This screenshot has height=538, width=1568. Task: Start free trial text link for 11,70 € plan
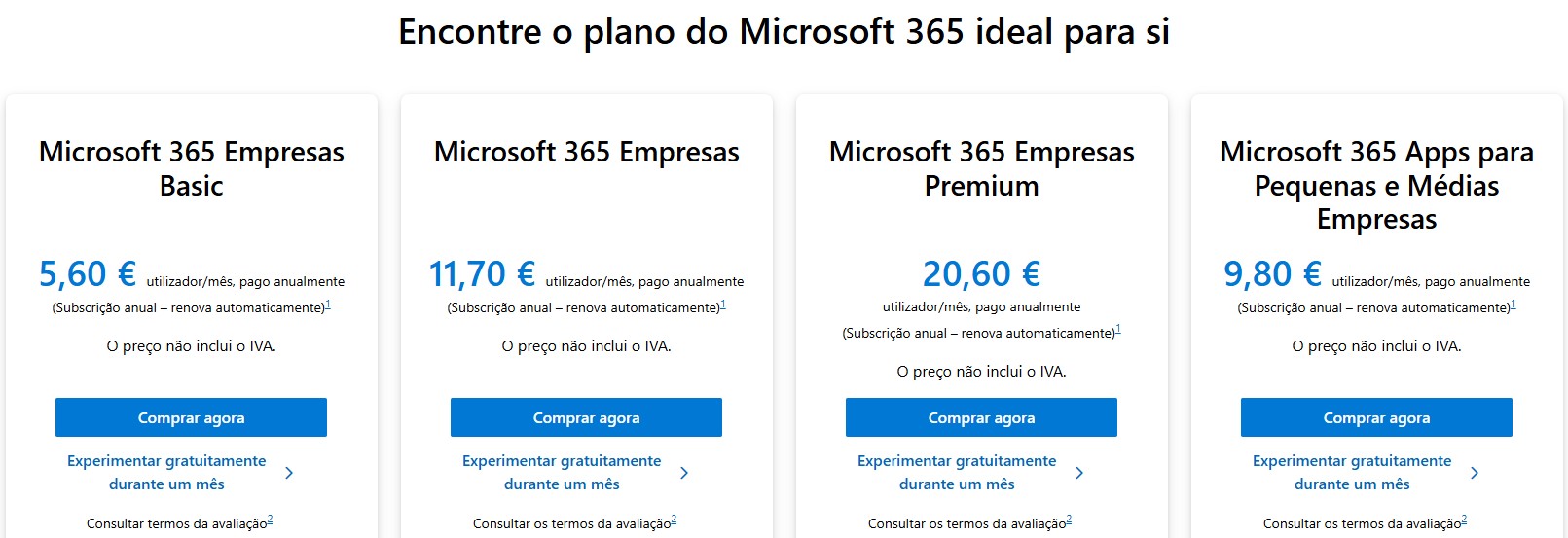pyautogui.click(x=562, y=472)
